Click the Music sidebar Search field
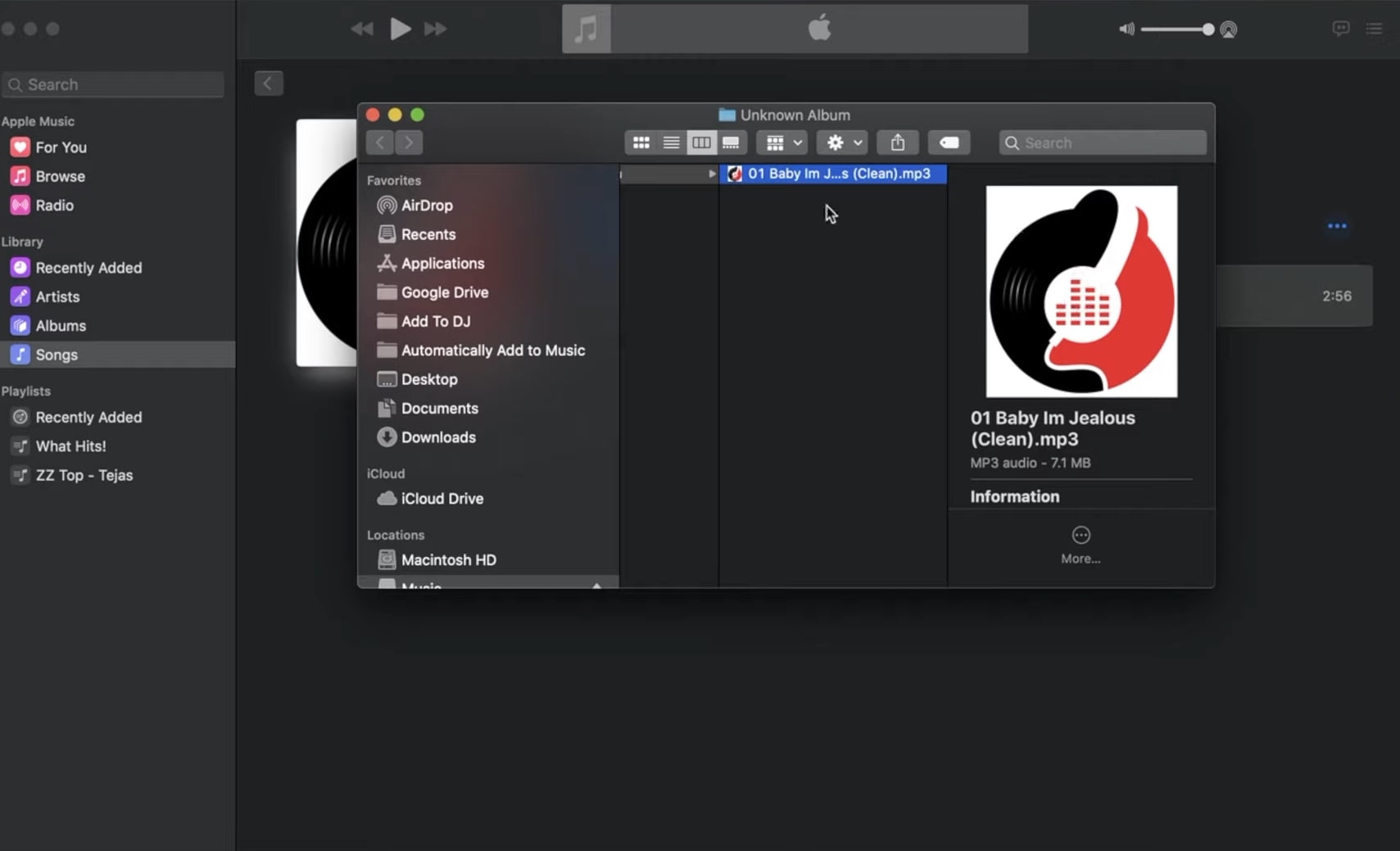 113,84
